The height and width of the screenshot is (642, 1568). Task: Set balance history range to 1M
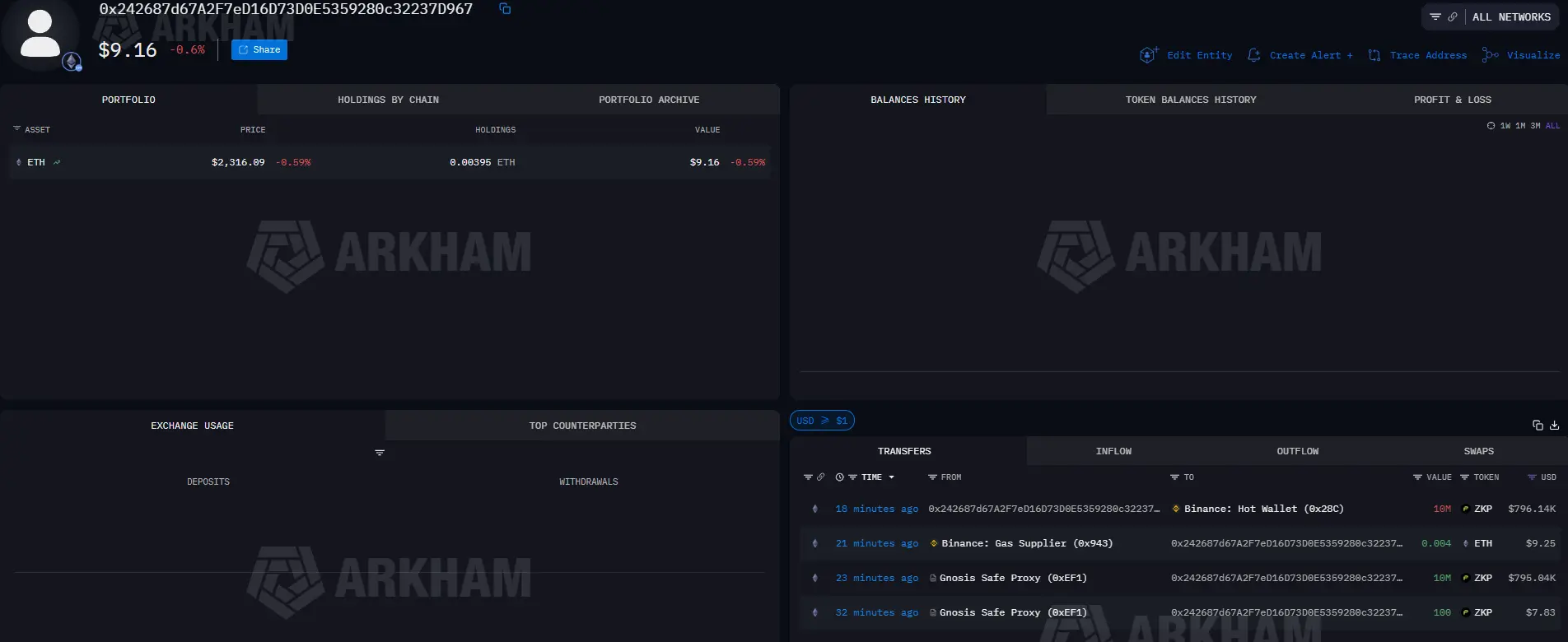pyautogui.click(x=1520, y=126)
